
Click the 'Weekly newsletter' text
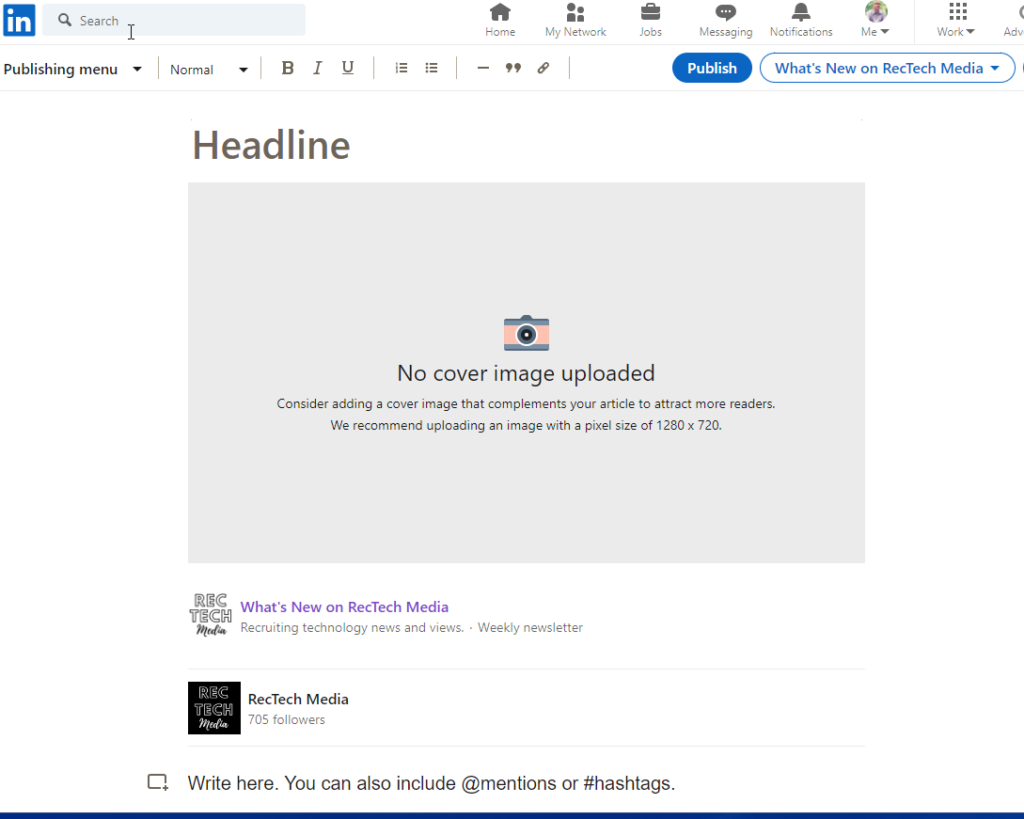click(x=530, y=628)
